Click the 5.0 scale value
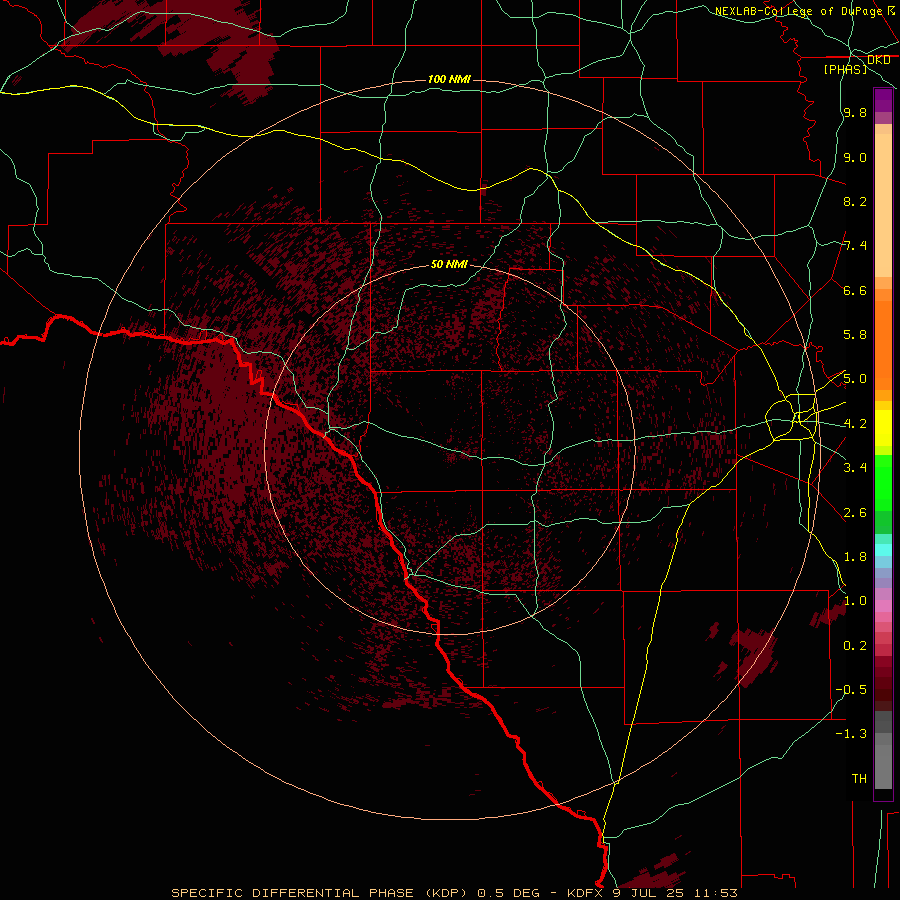Screen dimensions: 900x900 855,379
